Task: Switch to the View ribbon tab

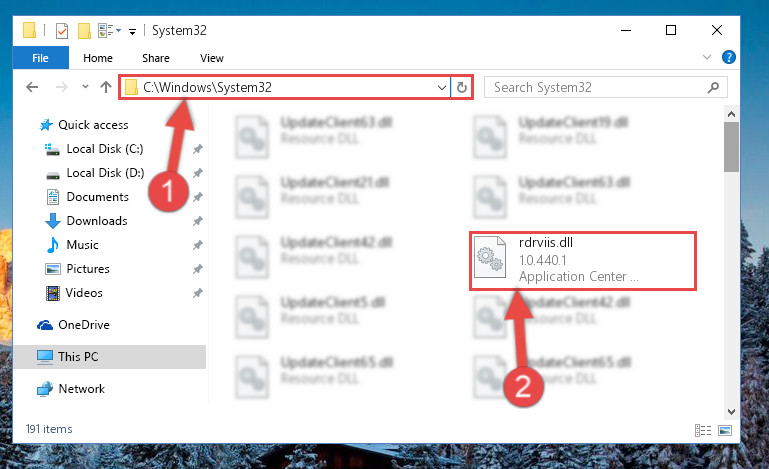Action: coord(212,58)
